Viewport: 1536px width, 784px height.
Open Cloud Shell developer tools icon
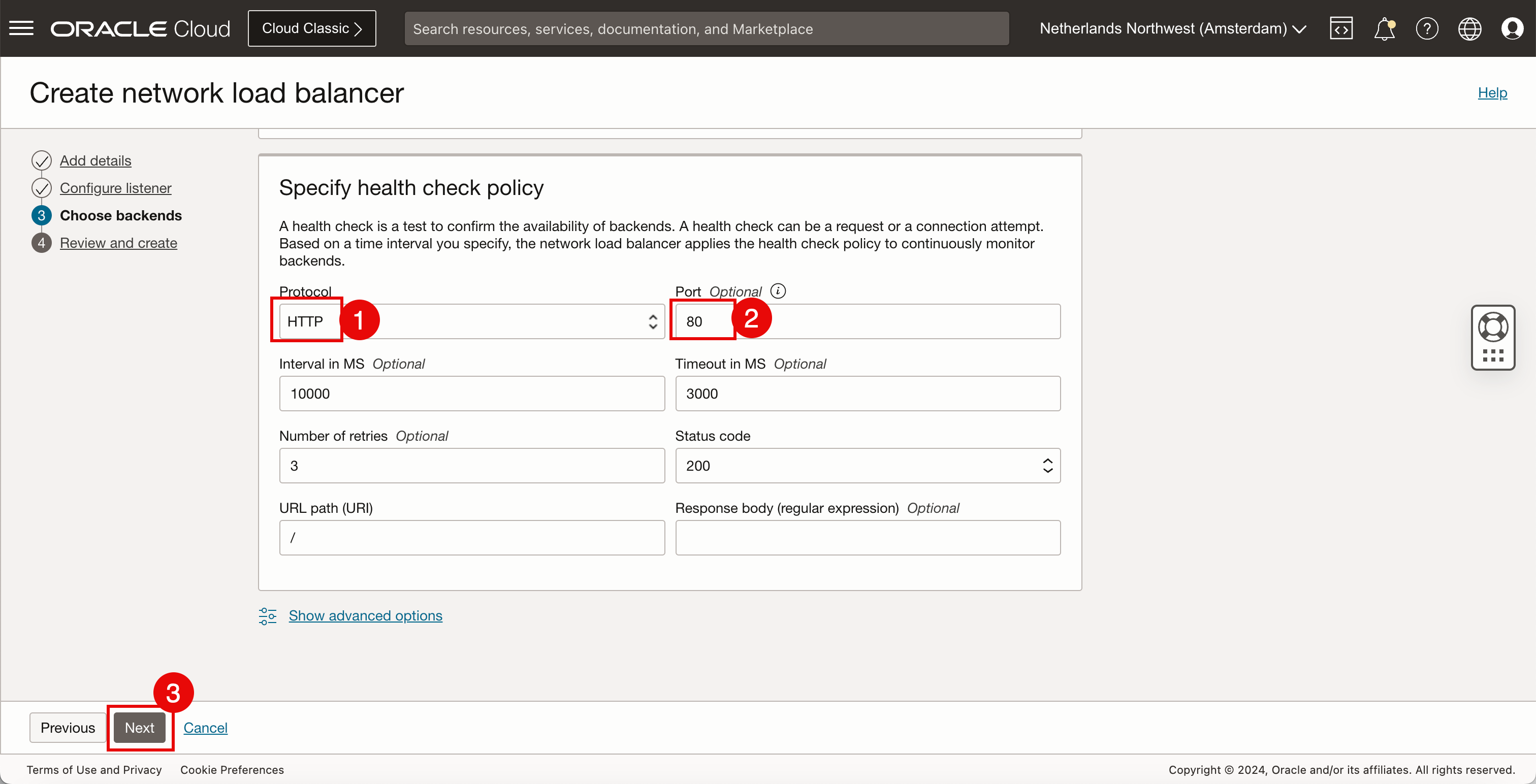point(1340,28)
